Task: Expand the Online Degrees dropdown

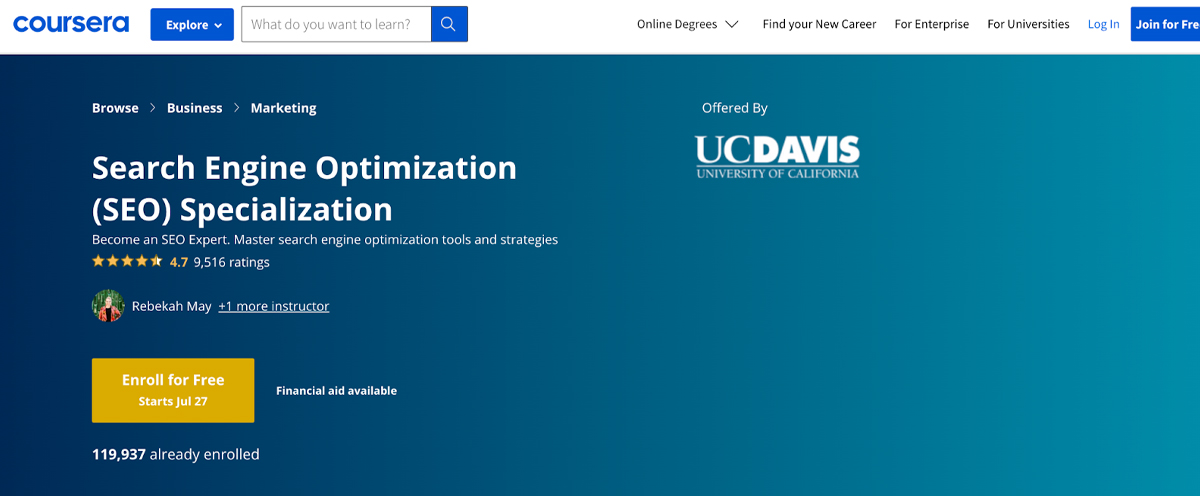Action: point(687,24)
